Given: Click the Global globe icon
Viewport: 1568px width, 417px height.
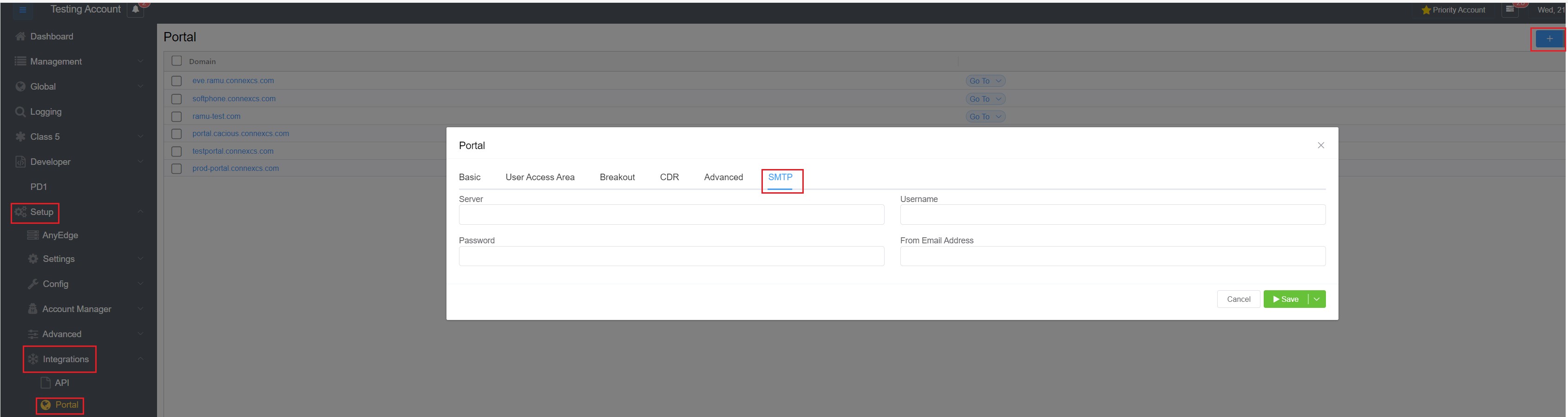Looking at the screenshot, I should (21, 87).
